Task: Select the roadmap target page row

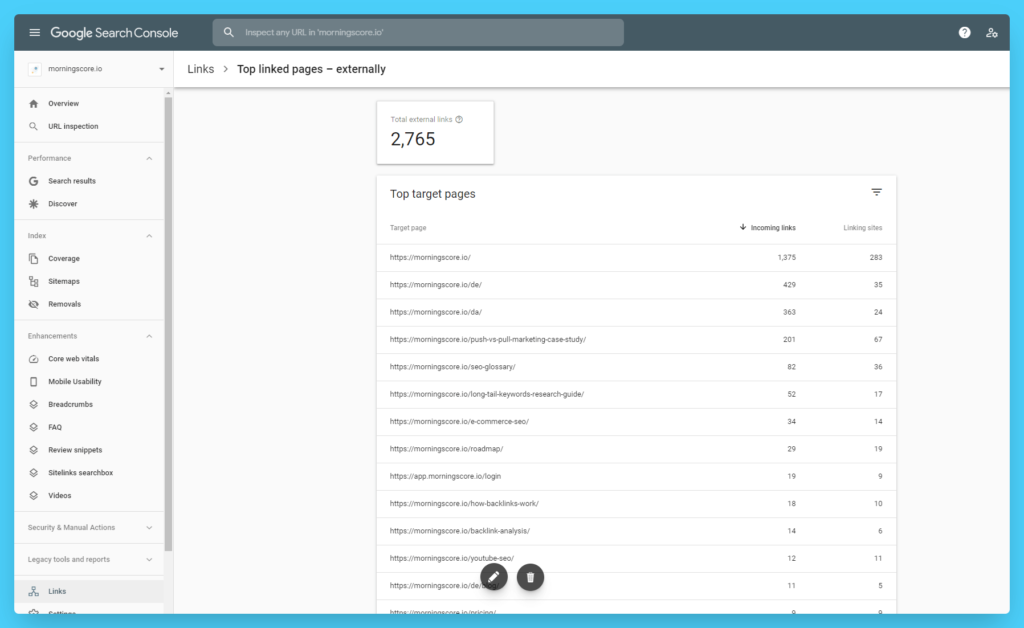Action: (x=636, y=449)
